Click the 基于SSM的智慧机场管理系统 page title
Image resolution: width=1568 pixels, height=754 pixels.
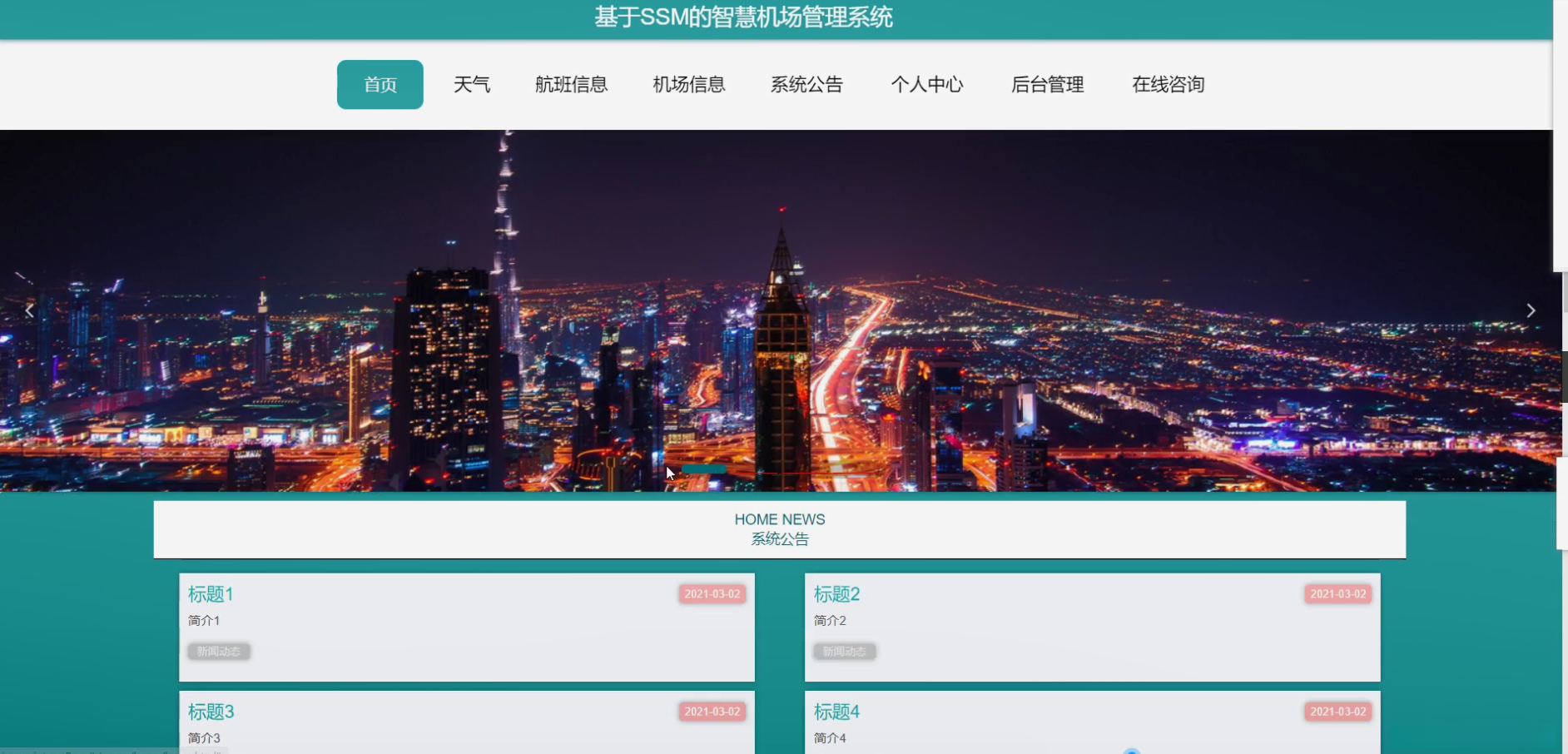click(x=743, y=17)
